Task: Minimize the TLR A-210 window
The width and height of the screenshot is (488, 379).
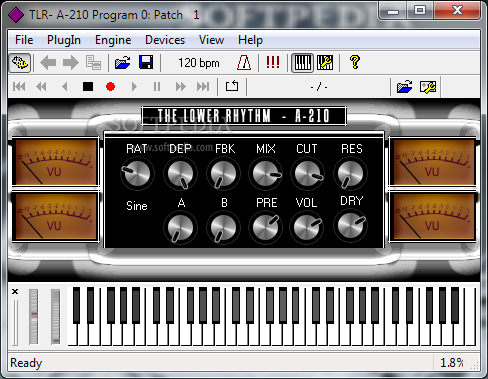Action: pos(393,10)
